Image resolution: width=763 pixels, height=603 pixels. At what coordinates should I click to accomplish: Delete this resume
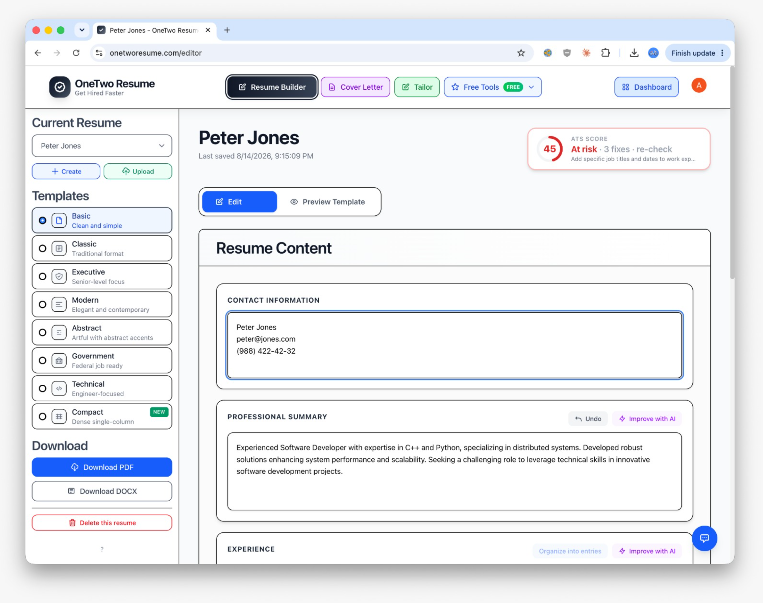pos(102,523)
